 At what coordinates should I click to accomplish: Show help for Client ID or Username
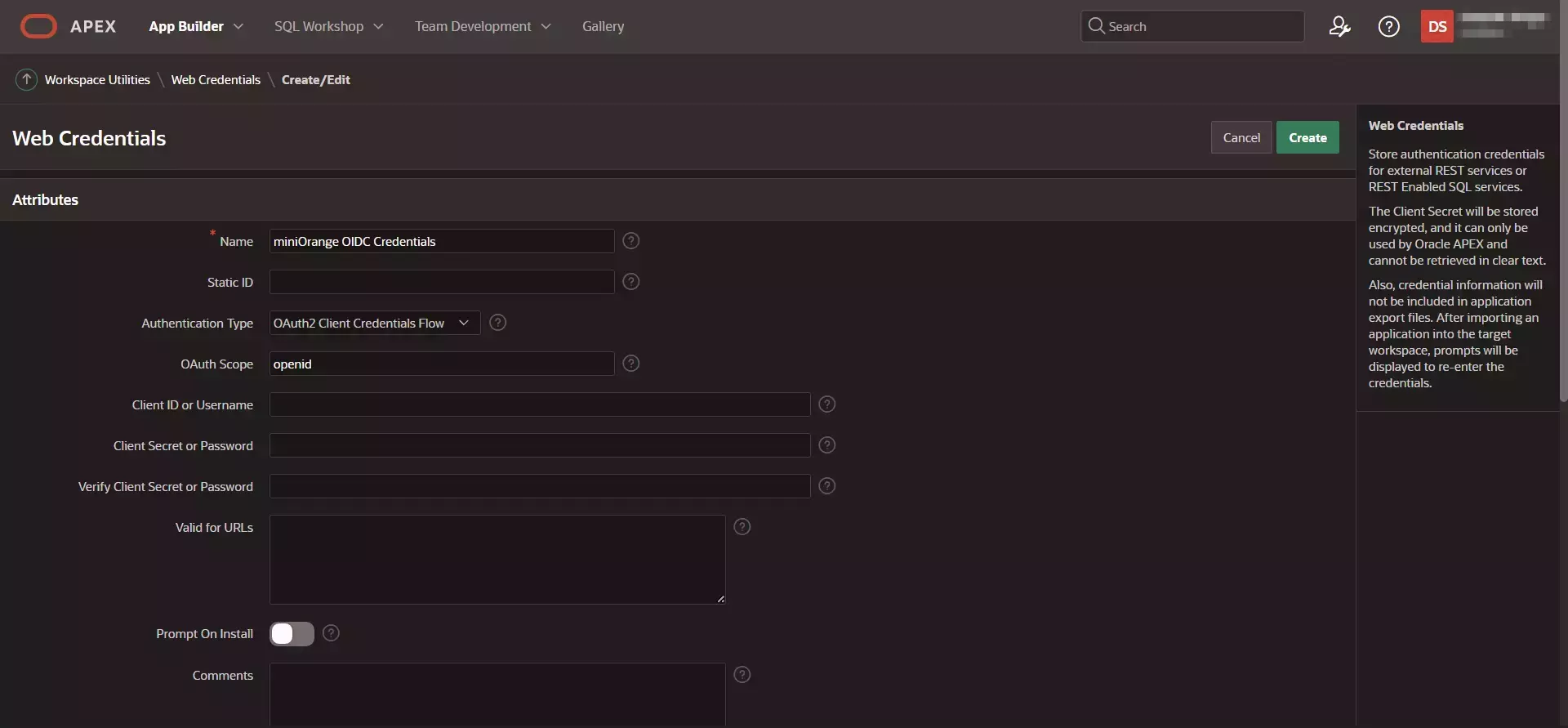[x=826, y=404]
